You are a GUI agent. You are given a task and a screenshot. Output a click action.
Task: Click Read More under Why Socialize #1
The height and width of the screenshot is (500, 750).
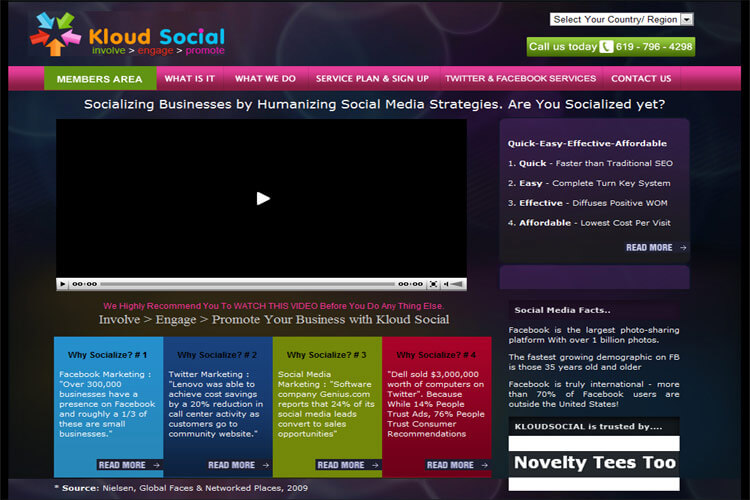pyautogui.click(x=129, y=465)
